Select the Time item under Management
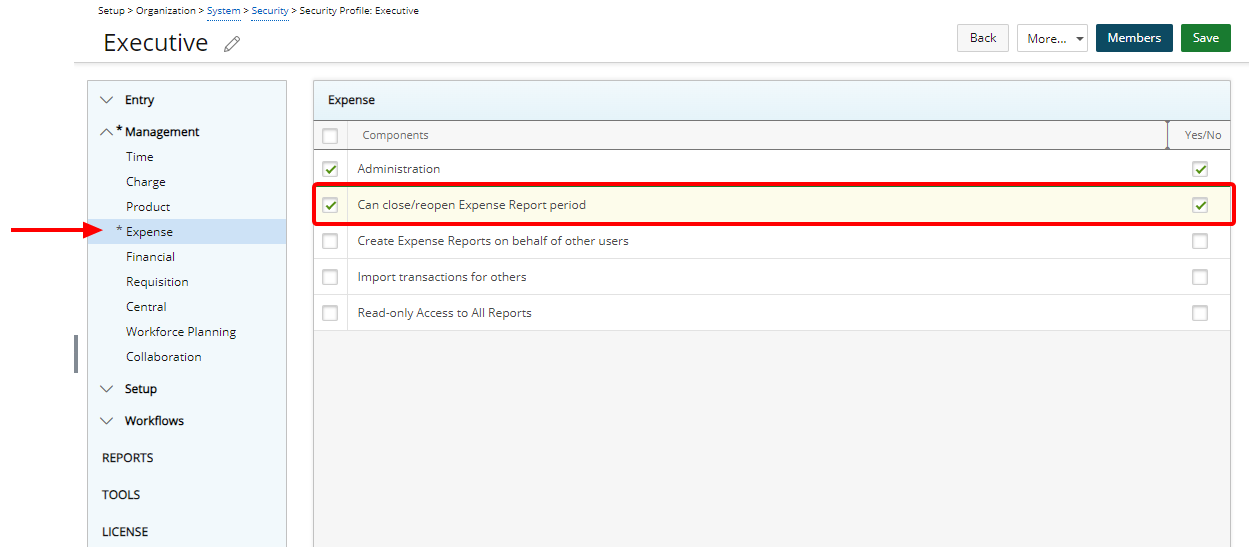 tap(140, 157)
